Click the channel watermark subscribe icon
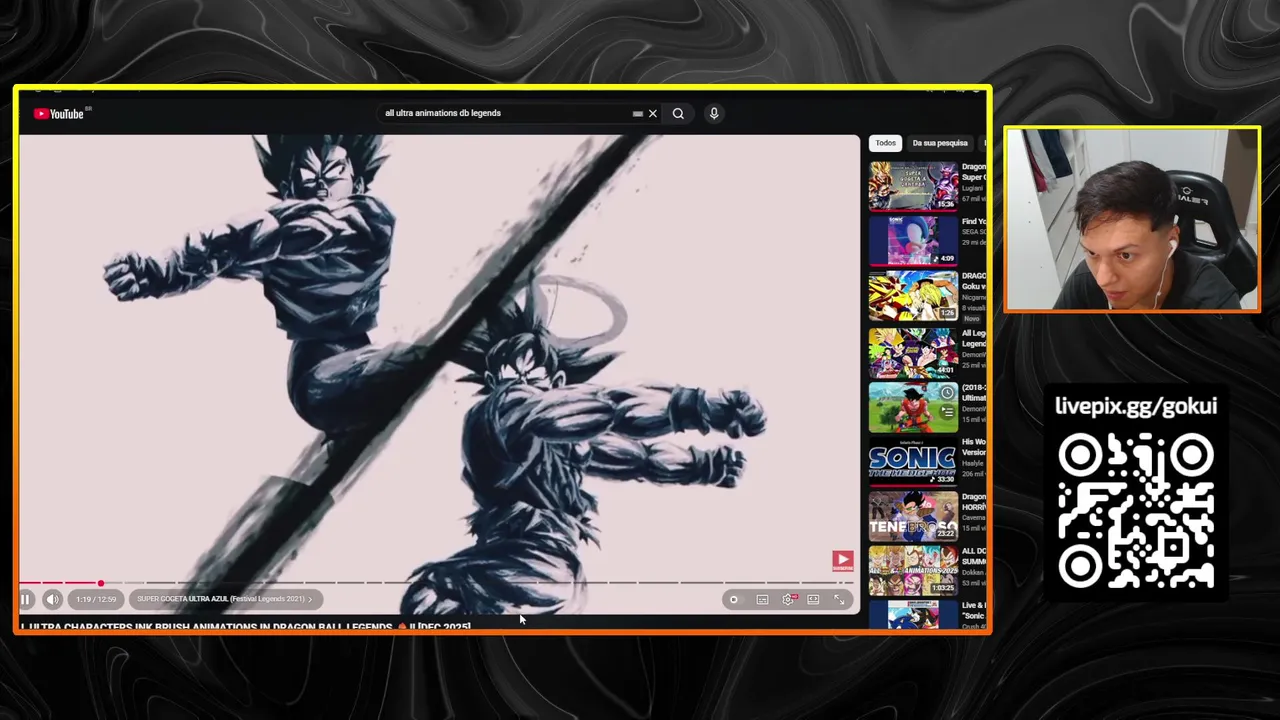The image size is (1280, 720). click(842, 561)
